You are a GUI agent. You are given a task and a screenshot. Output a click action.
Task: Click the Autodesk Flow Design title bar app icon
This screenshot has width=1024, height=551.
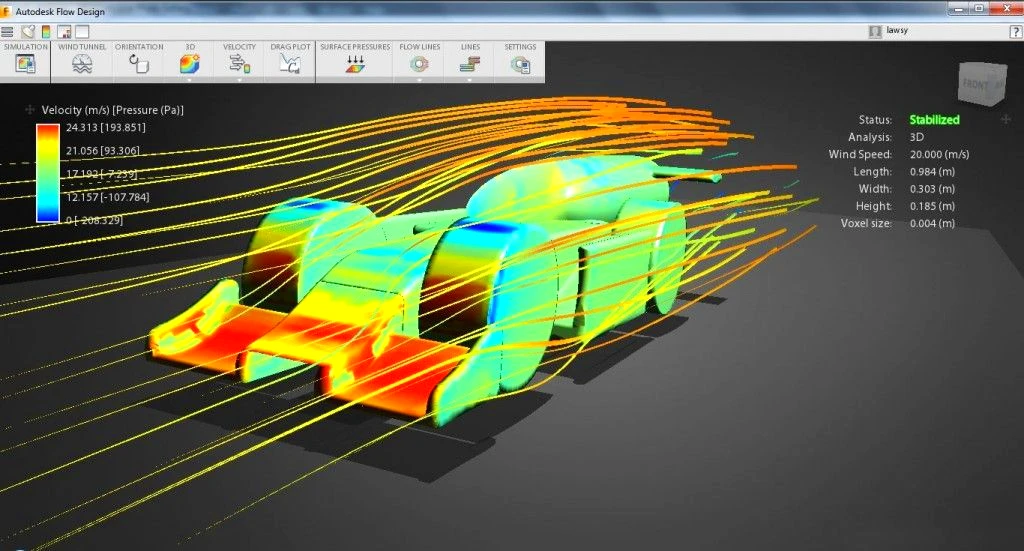click(6, 11)
